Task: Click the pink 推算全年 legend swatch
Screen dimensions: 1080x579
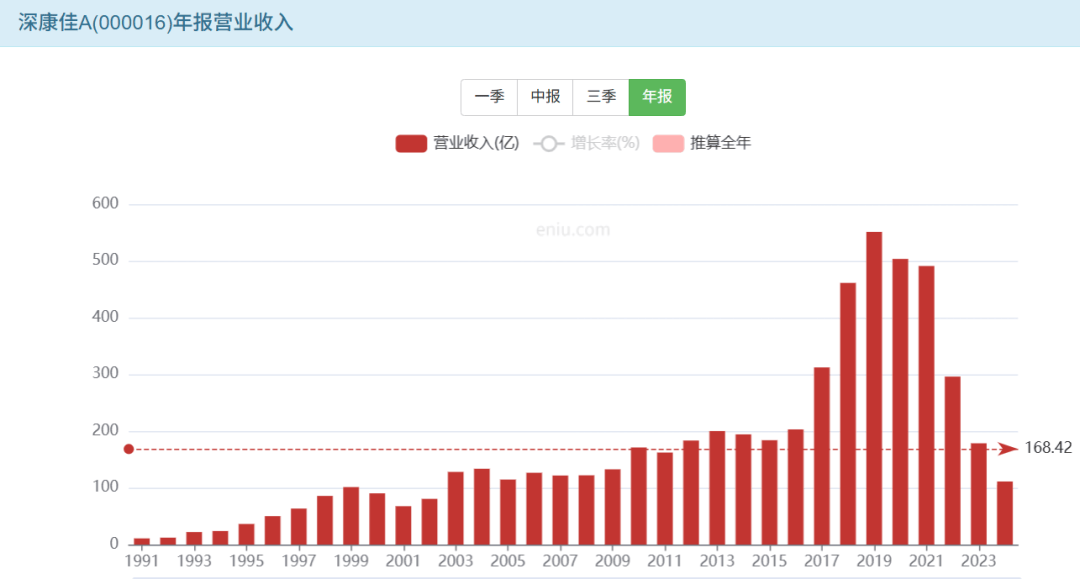Action: (668, 143)
